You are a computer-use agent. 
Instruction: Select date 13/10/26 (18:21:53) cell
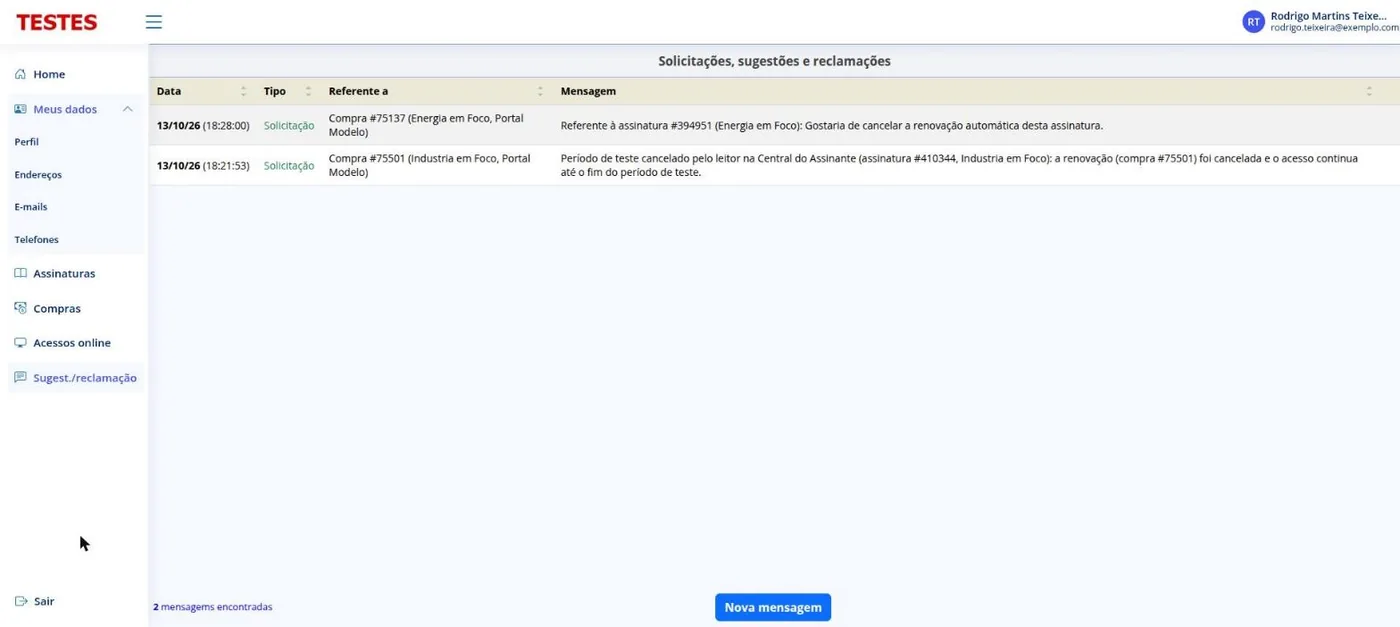[203, 166]
